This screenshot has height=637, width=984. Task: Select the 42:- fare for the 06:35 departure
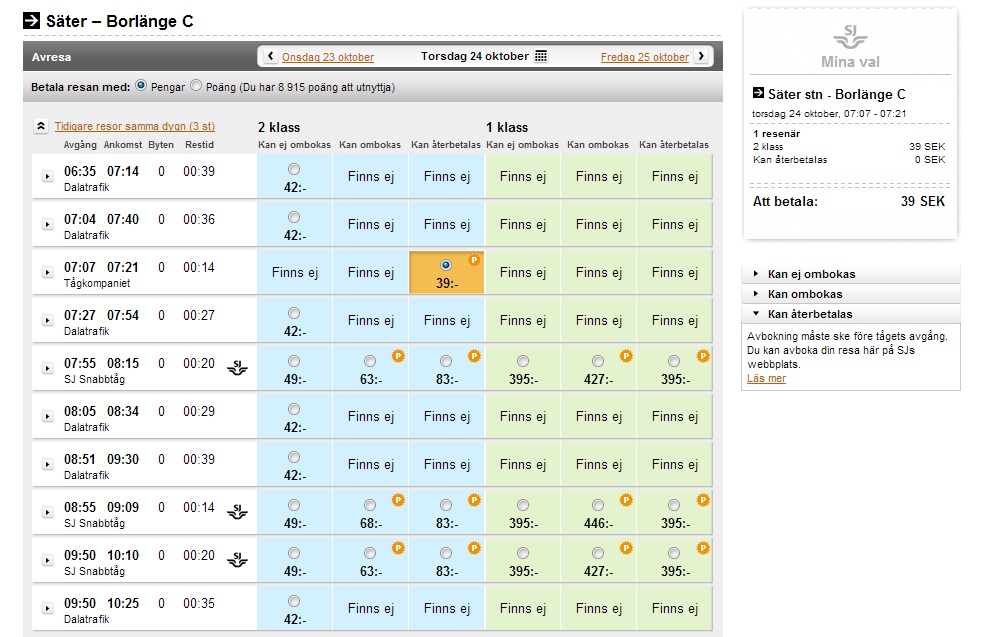[293, 169]
